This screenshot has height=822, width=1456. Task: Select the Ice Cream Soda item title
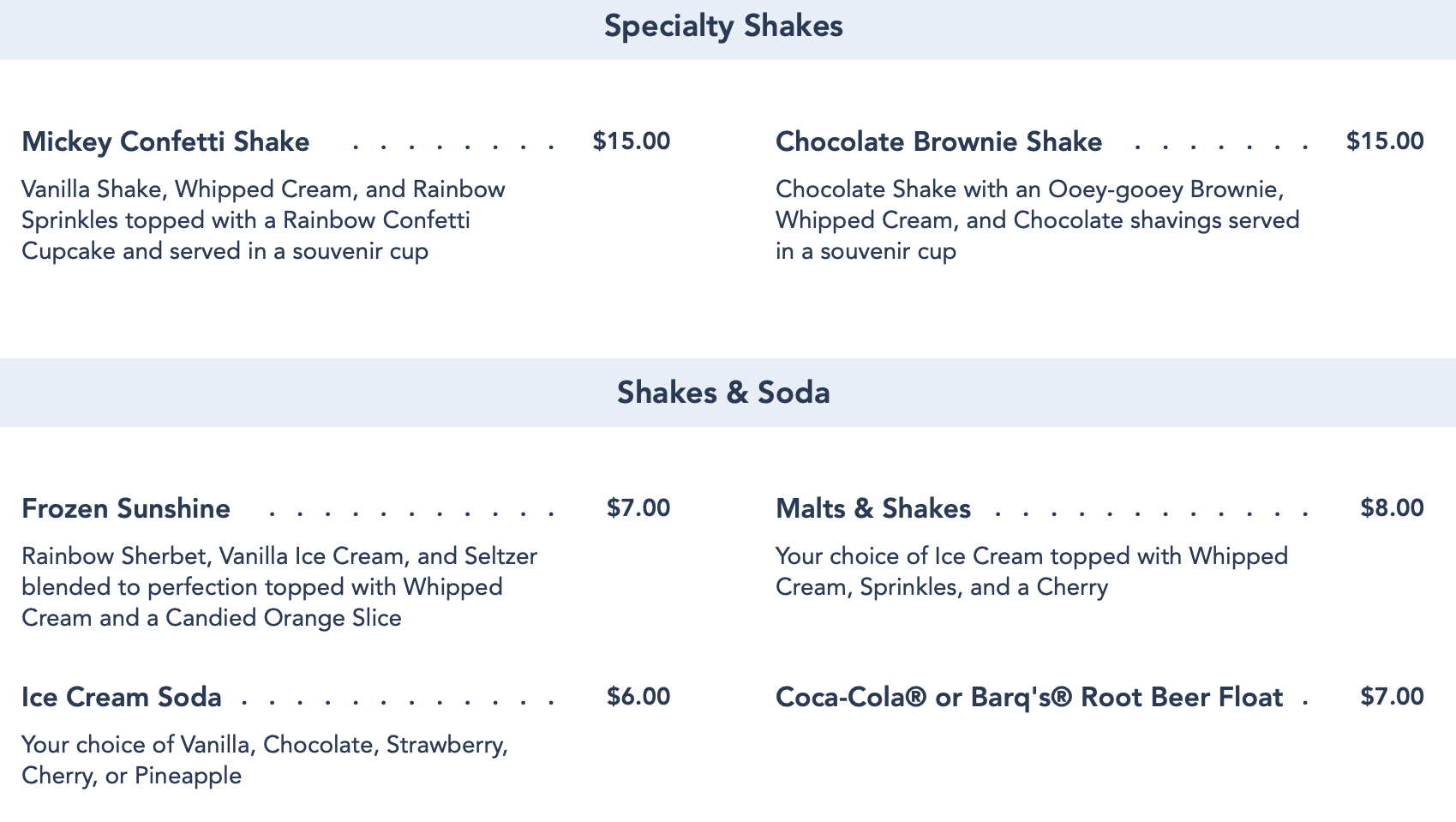tap(122, 697)
